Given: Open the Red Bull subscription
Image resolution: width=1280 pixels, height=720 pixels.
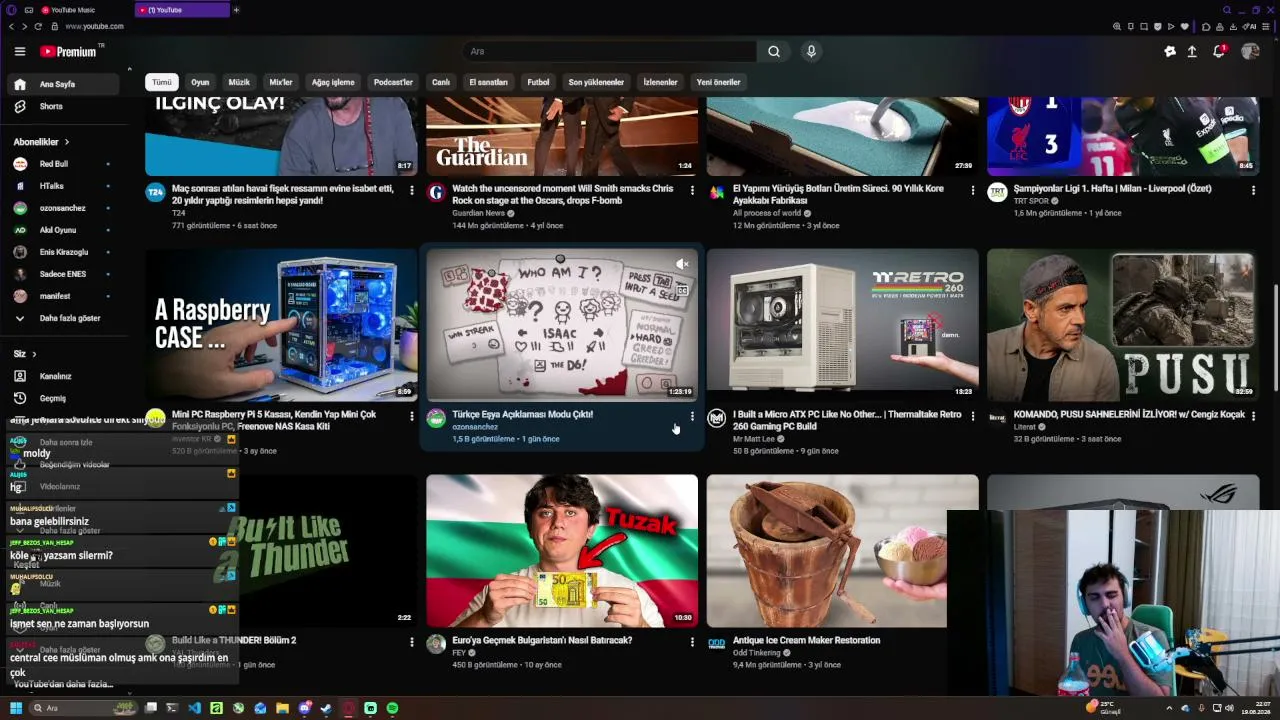Looking at the screenshot, I should 65,164.
